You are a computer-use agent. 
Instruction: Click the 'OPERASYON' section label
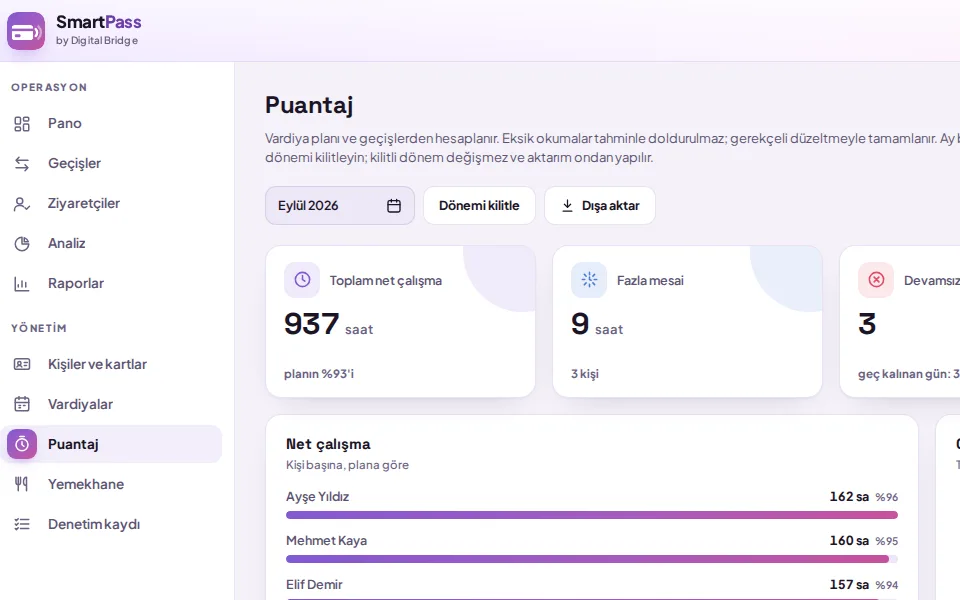[x=49, y=88]
